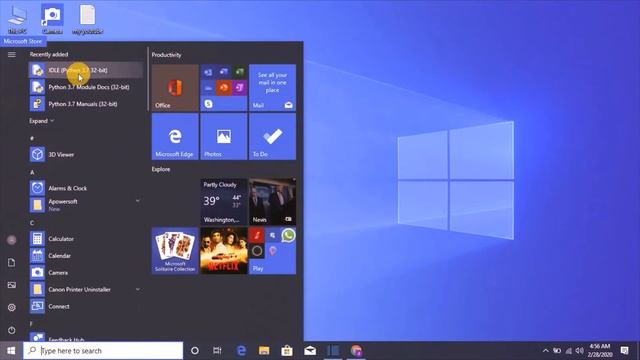Open Mail from the taskbar

[310, 351]
